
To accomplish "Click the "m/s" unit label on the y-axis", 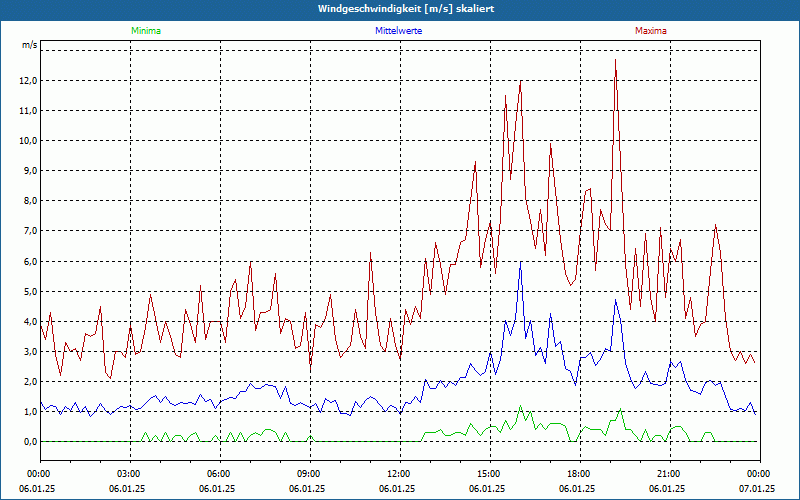I will click(30, 45).
